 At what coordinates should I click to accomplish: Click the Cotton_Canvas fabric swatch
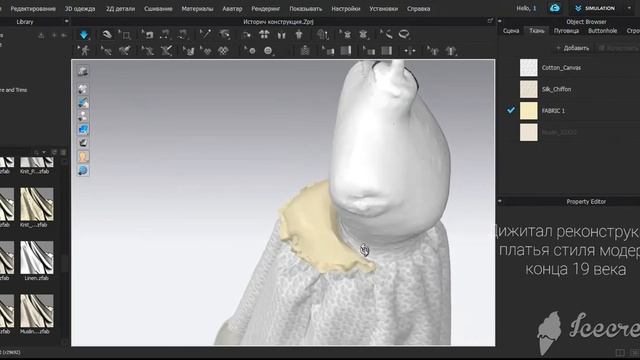[529, 68]
